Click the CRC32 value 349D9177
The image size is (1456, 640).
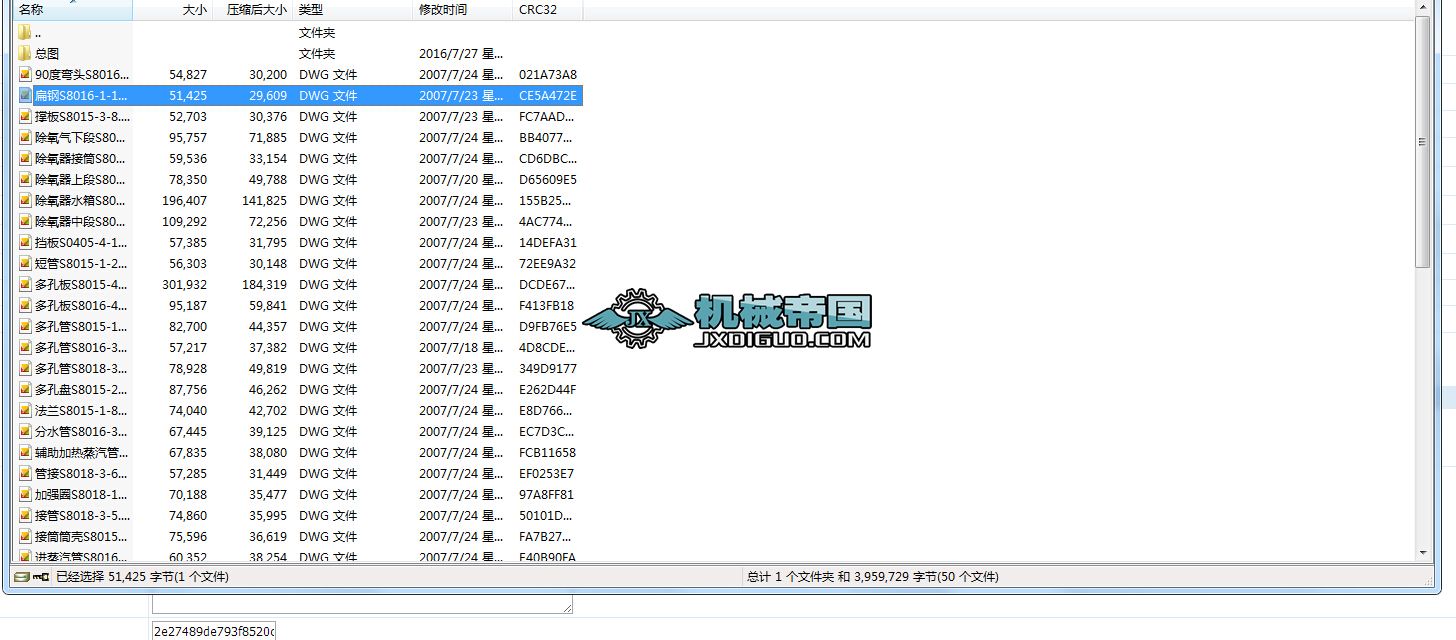(x=548, y=369)
